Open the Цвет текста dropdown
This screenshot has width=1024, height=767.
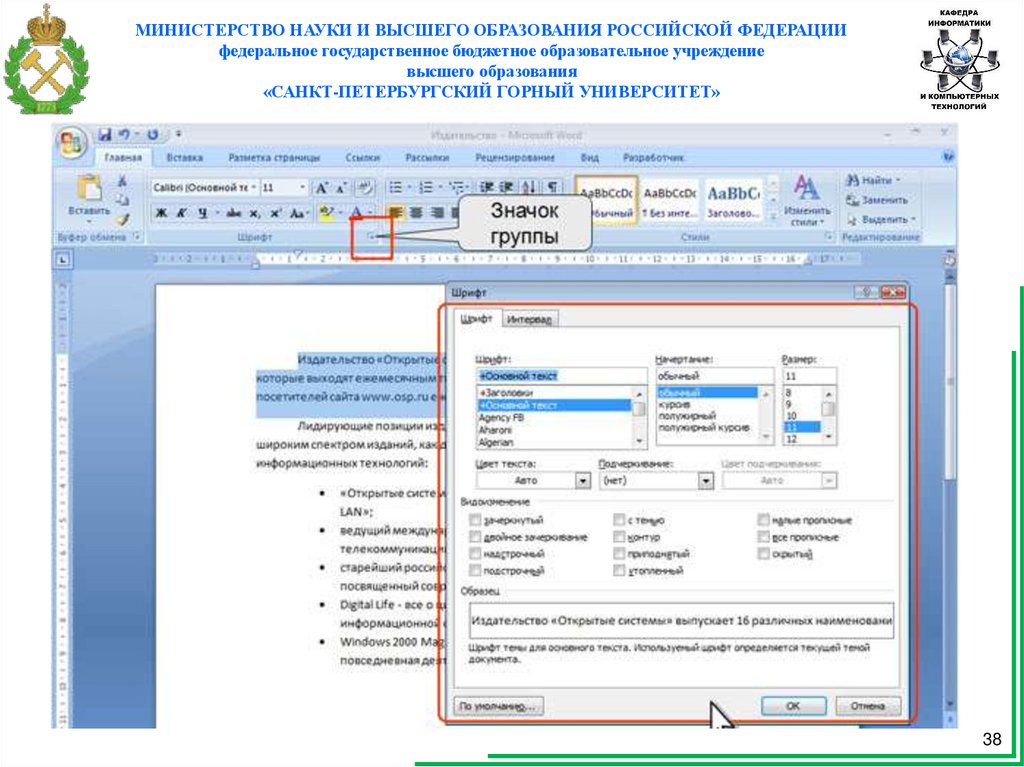pos(583,481)
